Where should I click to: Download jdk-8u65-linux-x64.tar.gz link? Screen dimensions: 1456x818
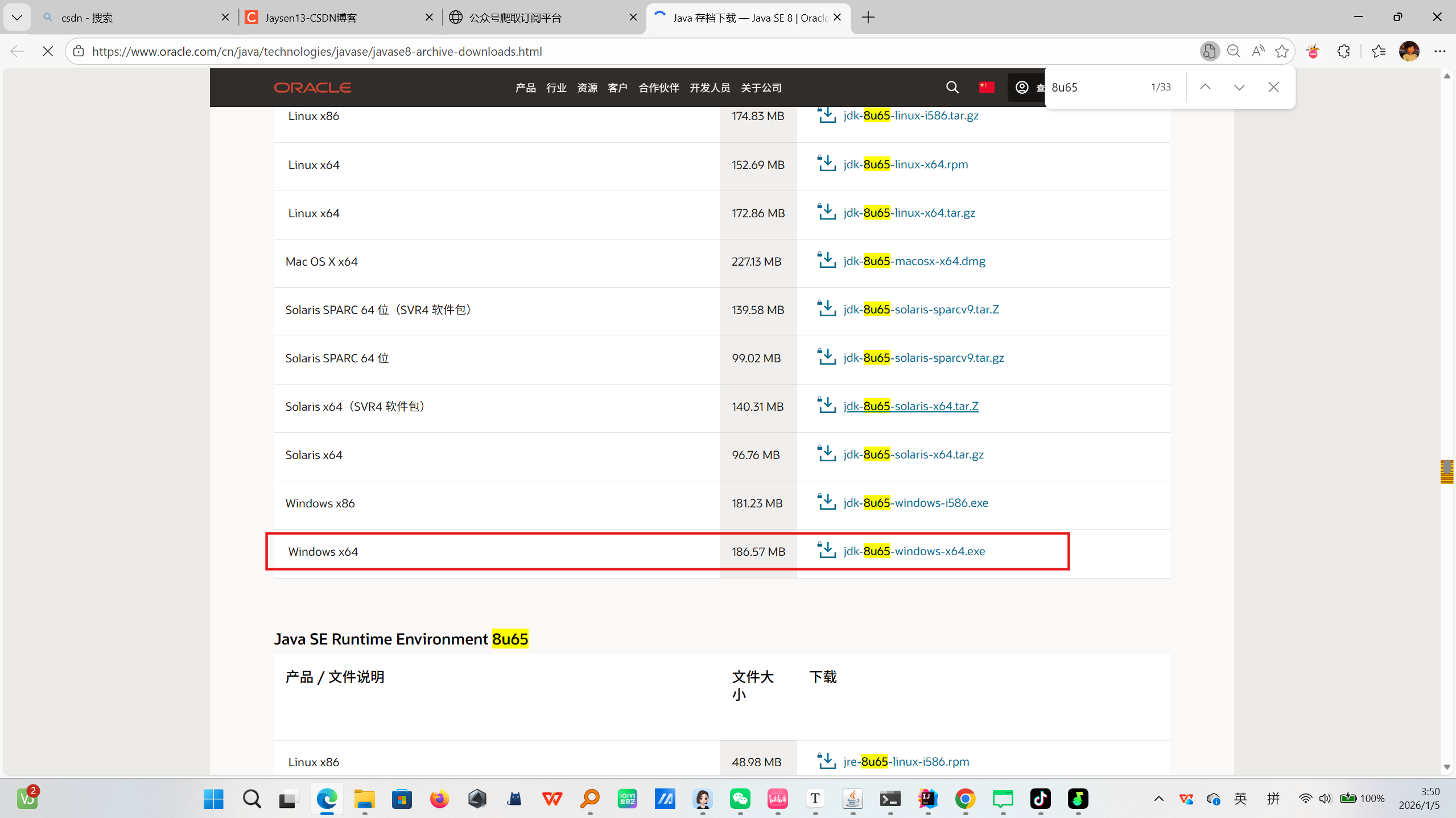coord(909,213)
